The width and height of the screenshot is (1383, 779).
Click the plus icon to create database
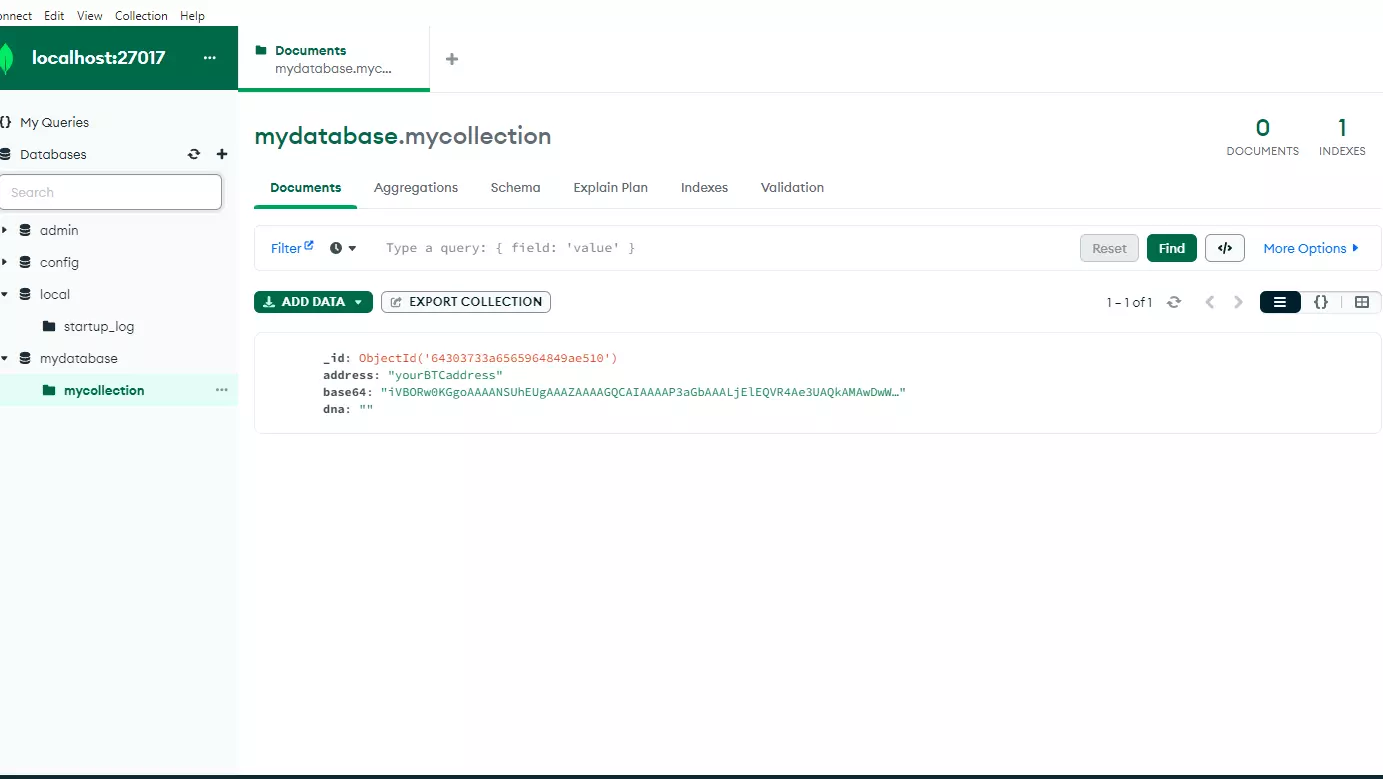(222, 155)
